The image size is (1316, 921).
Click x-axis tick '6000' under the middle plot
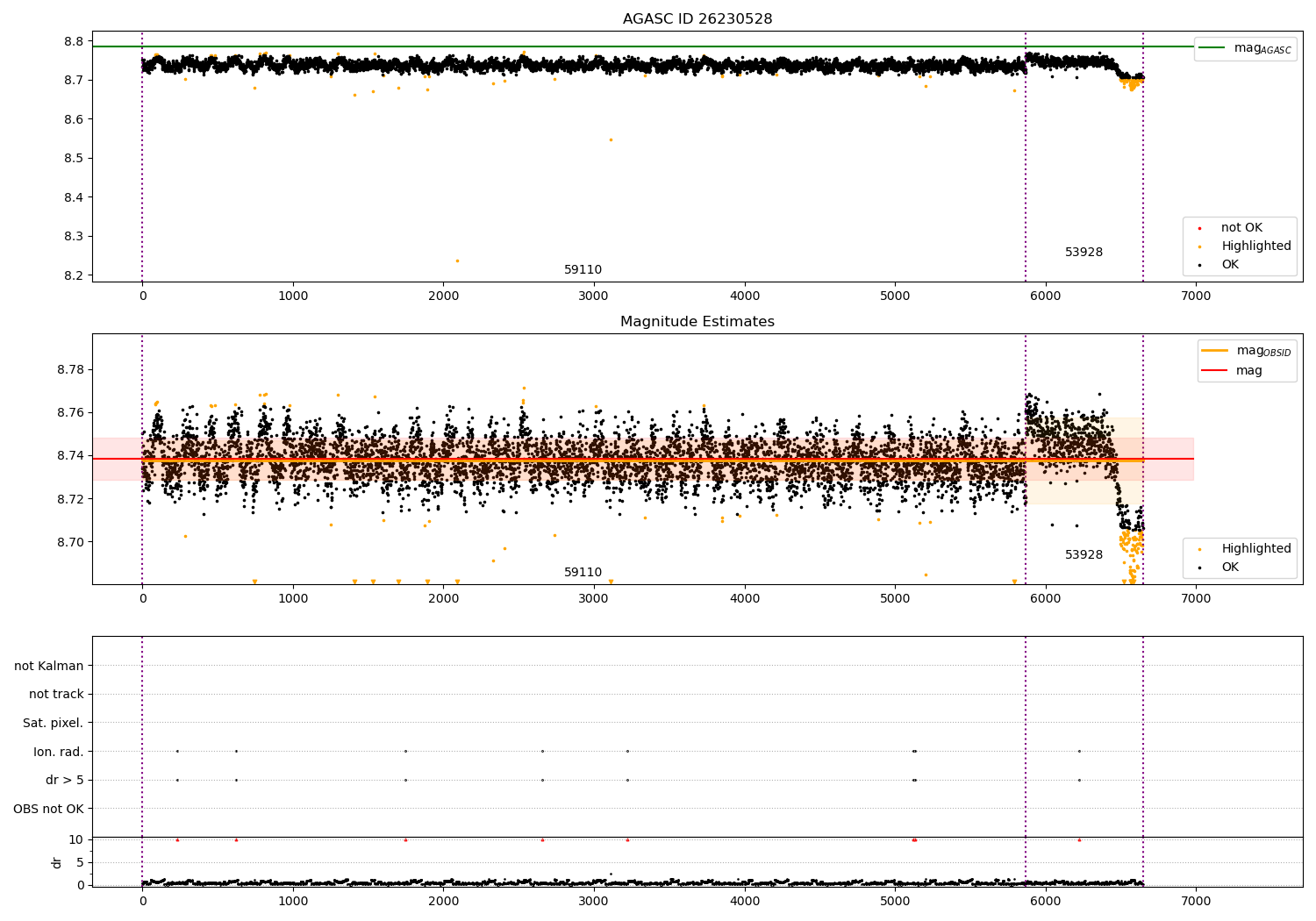(x=1046, y=599)
